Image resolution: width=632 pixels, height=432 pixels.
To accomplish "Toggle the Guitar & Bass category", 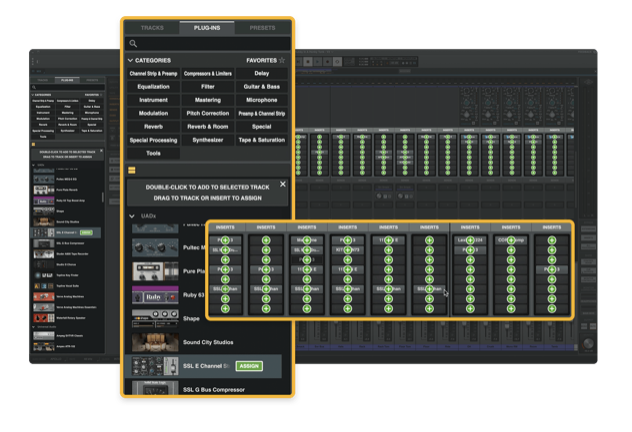I will point(262,87).
